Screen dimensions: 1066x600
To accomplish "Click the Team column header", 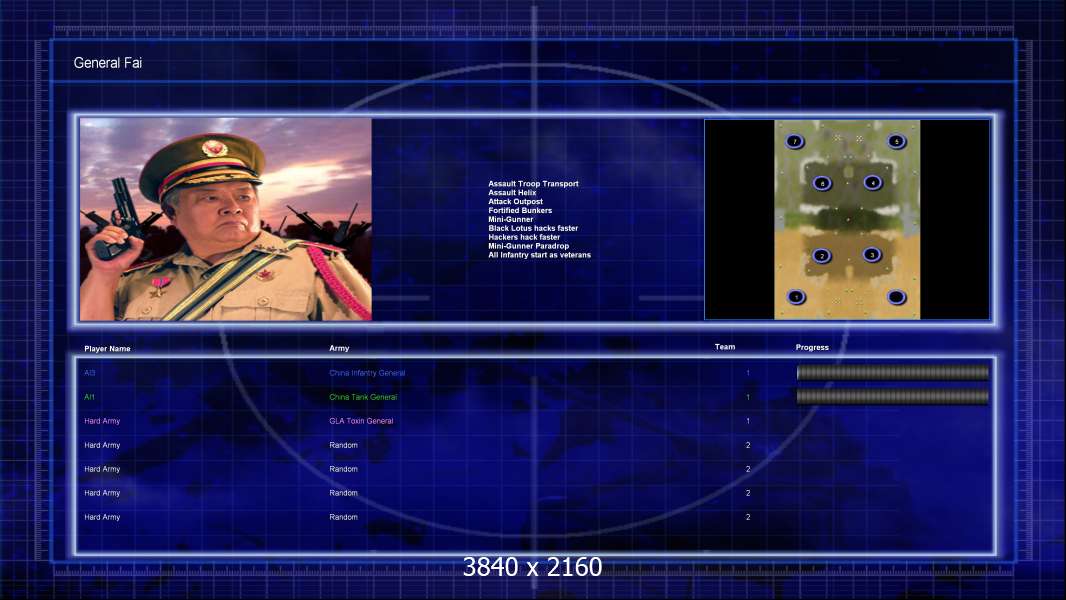I will 725,347.
